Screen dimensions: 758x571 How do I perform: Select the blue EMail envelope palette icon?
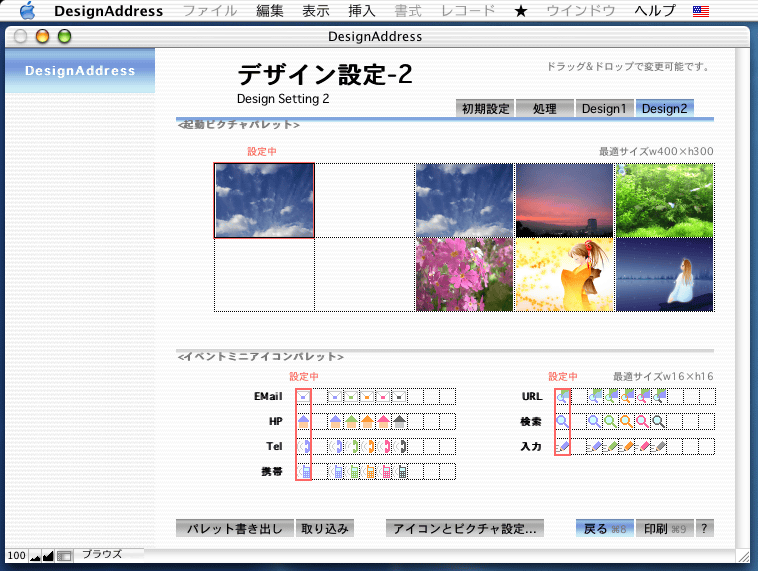tap(335, 396)
